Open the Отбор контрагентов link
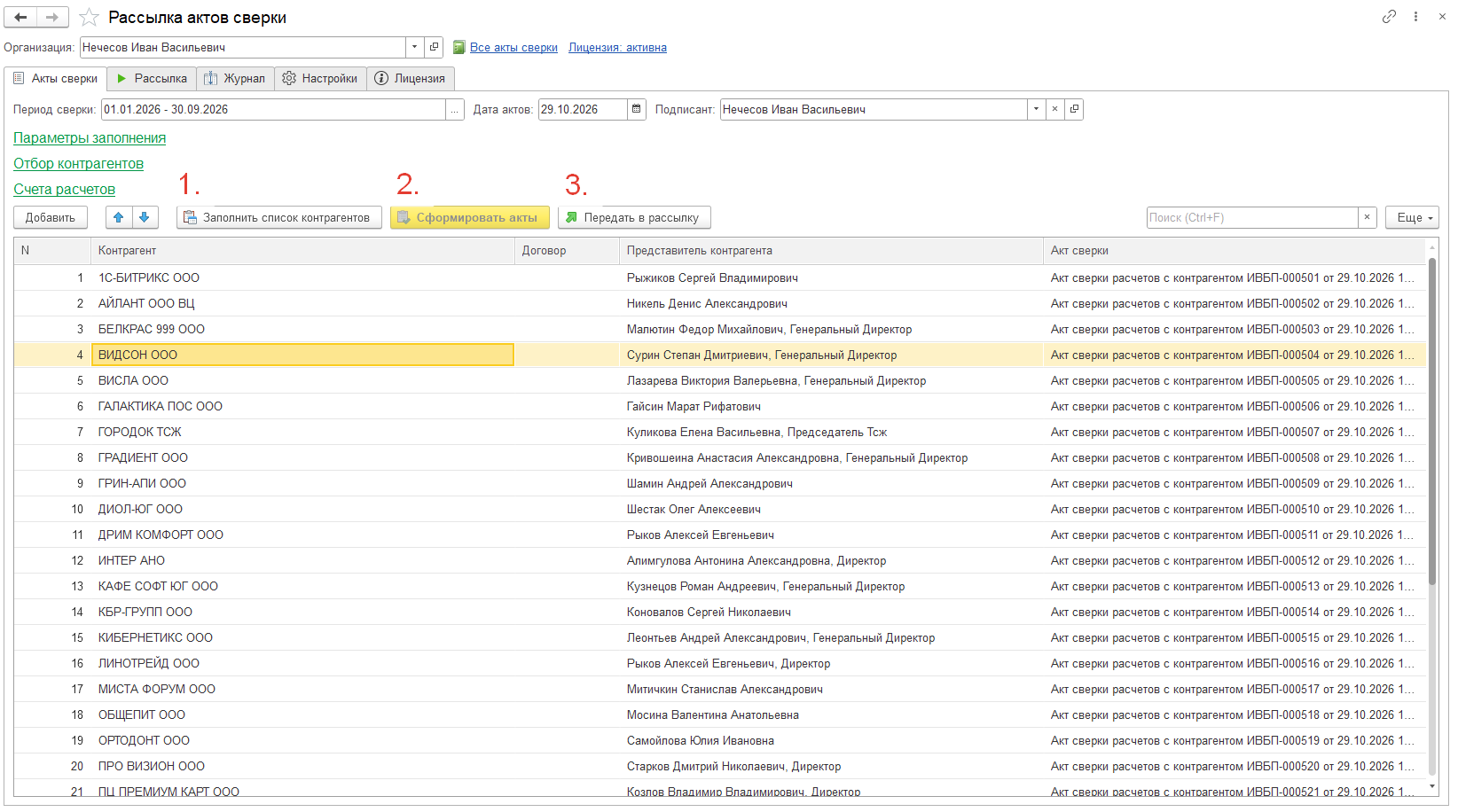Viewport: 1458px width, 812px height. pos(78,163)
